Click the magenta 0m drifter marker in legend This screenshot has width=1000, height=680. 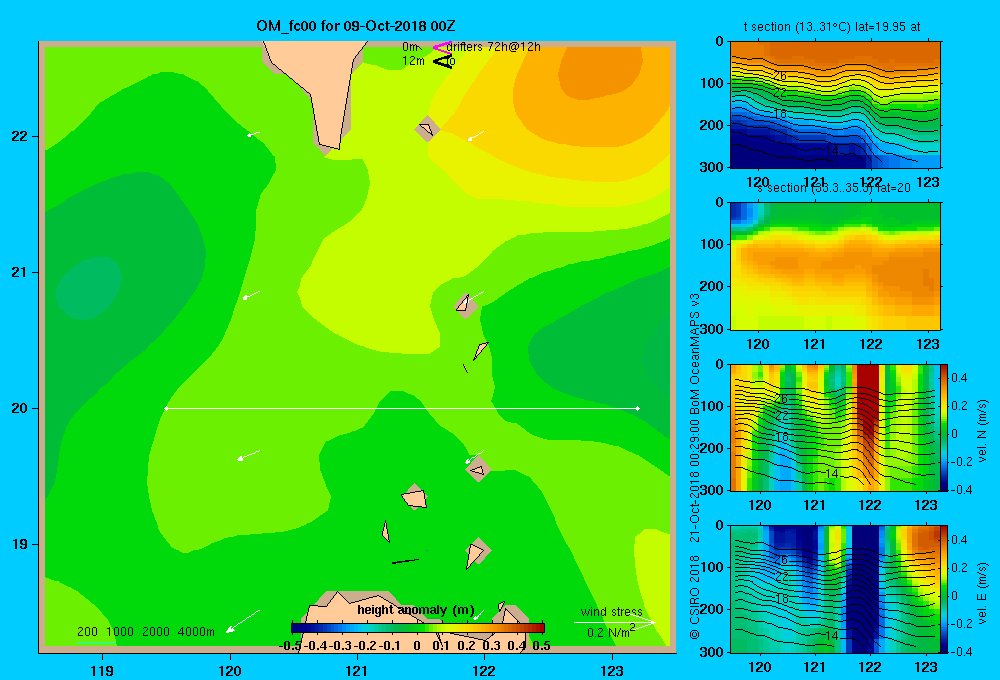(x=441, y=47)
